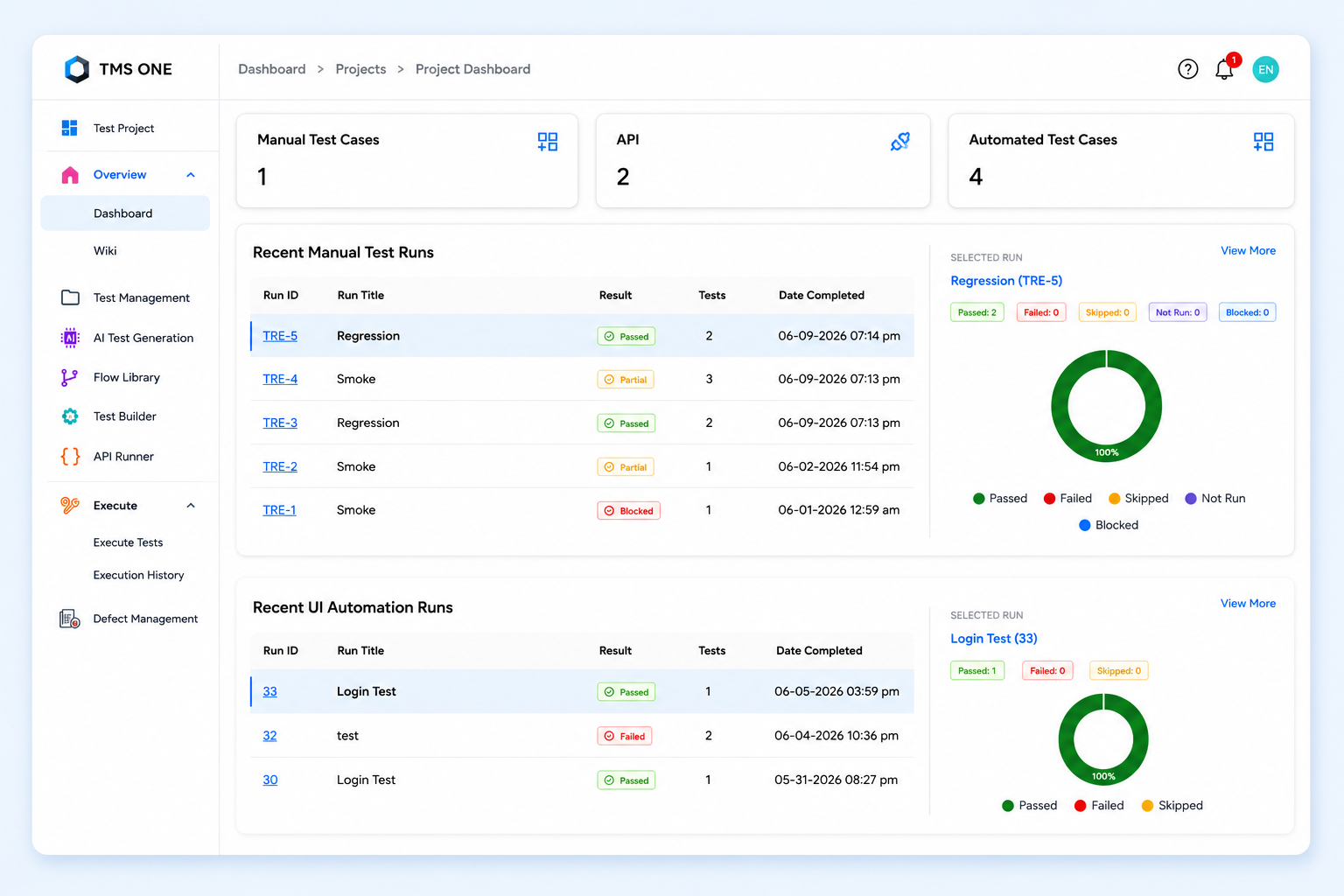Open automation run 30 link
The height and width of the screenshot is (896, 1344).
[270, 780]
